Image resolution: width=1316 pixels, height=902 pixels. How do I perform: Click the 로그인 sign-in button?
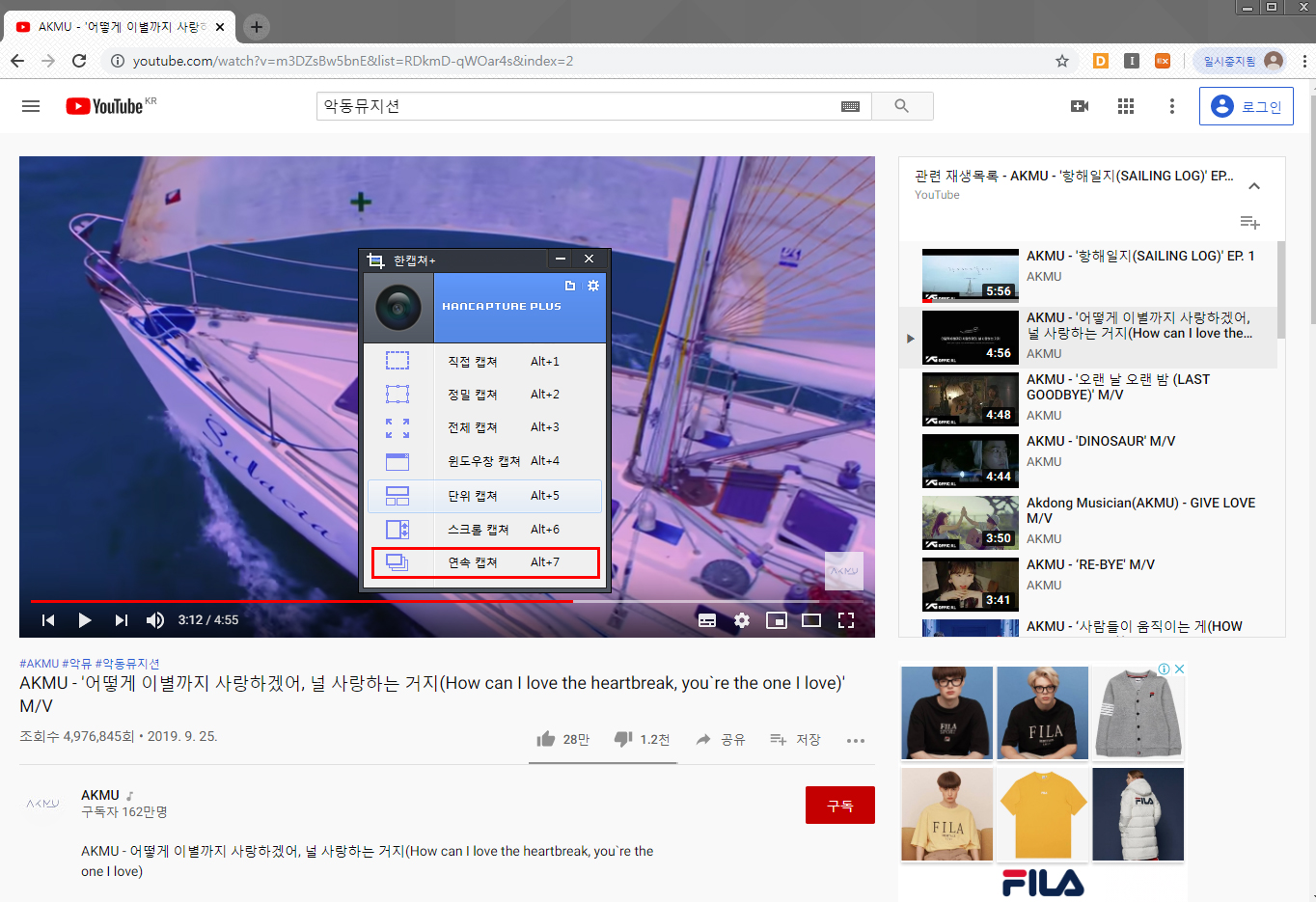point(1246,106)
